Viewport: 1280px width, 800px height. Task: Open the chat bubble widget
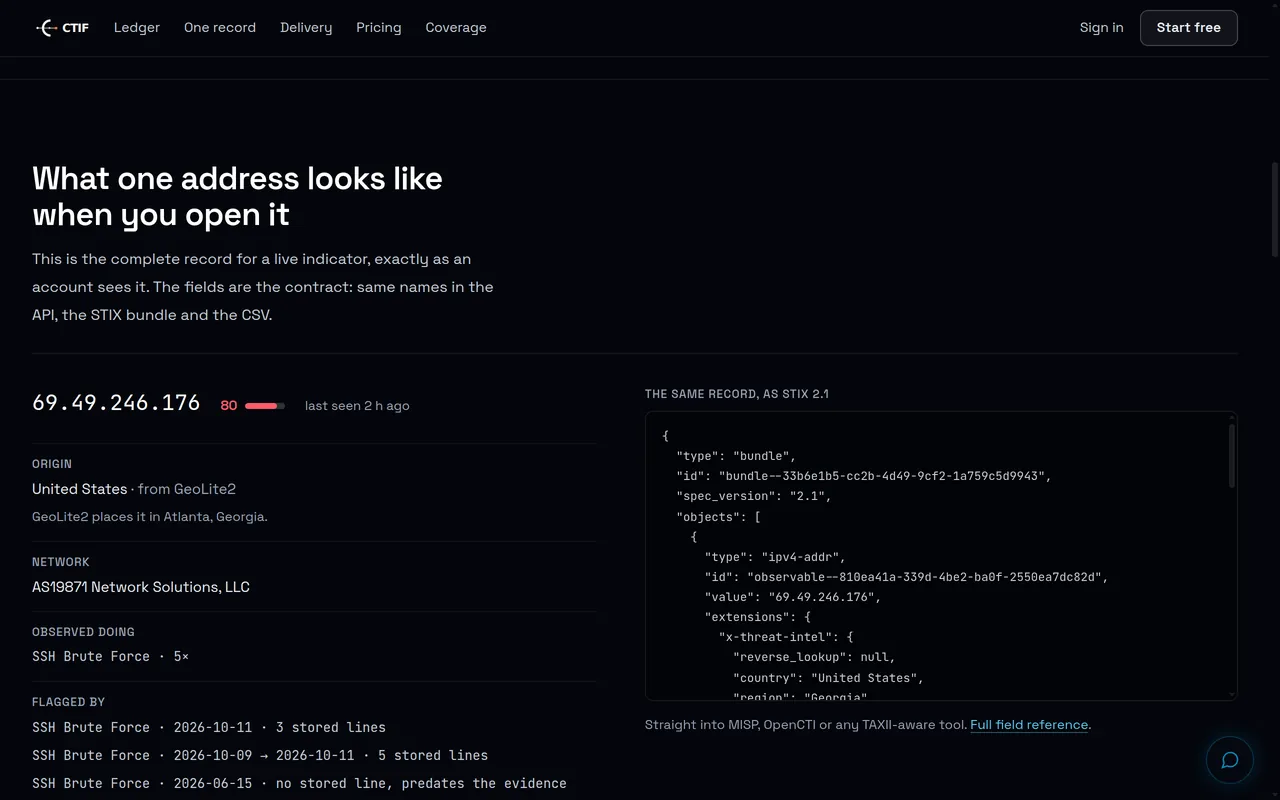[x=1230, y=760]
